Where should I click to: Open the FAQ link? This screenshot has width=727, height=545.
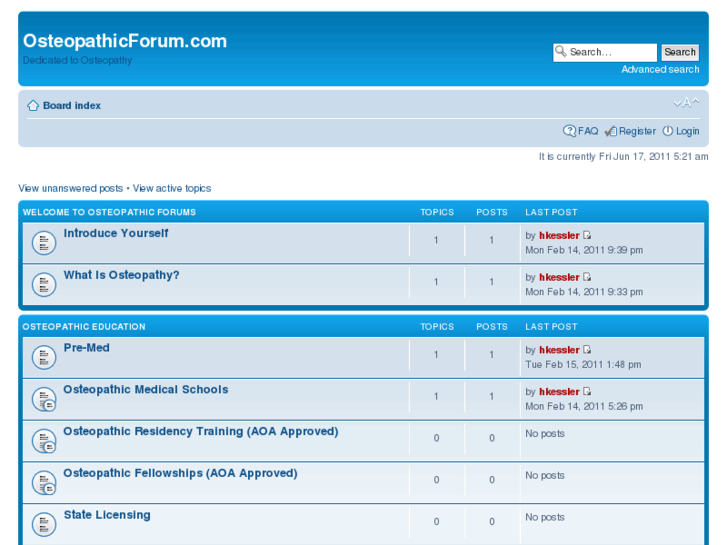click(x=588, y=131)
